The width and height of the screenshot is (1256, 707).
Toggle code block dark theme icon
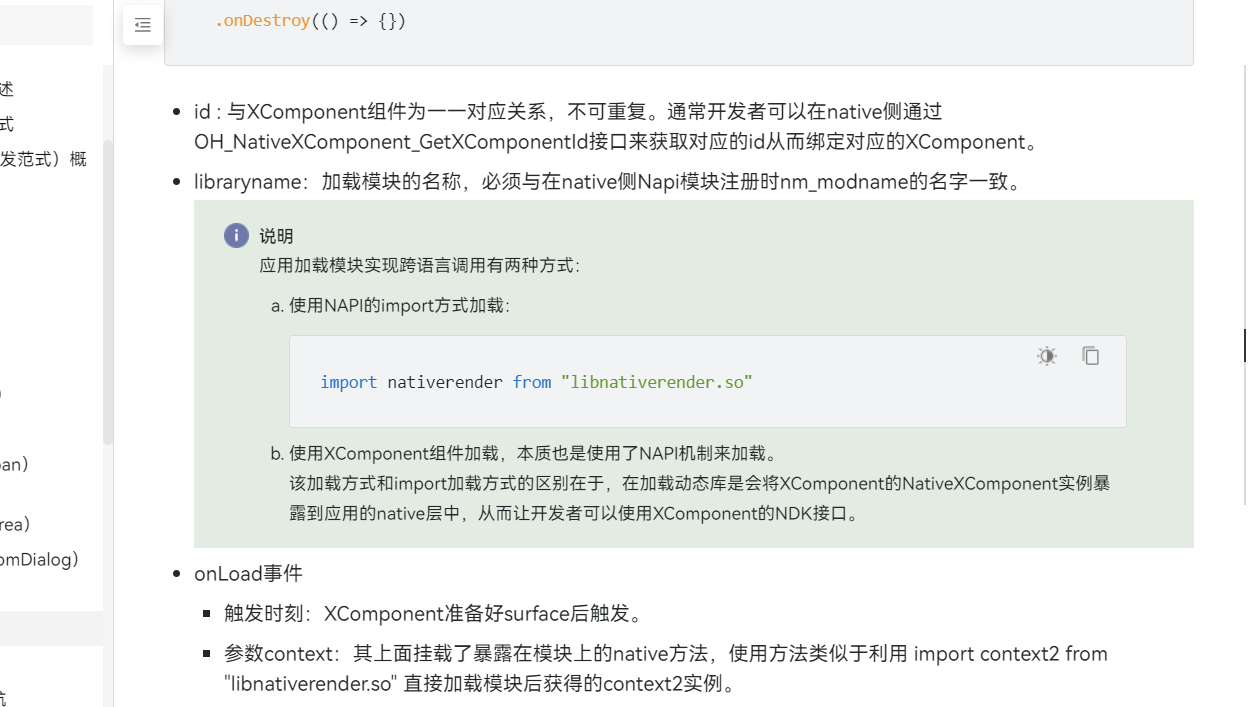coord(1046,356)
